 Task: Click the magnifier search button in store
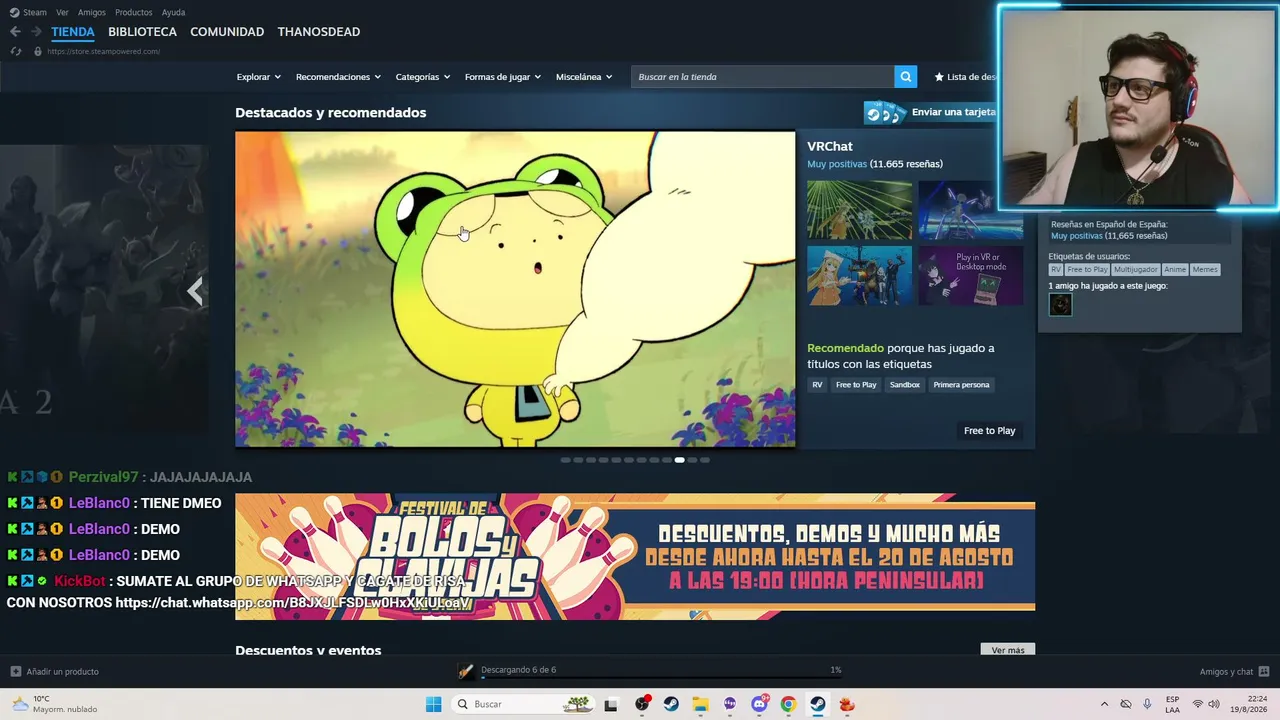pyautogui.click(x=905, y=77)
